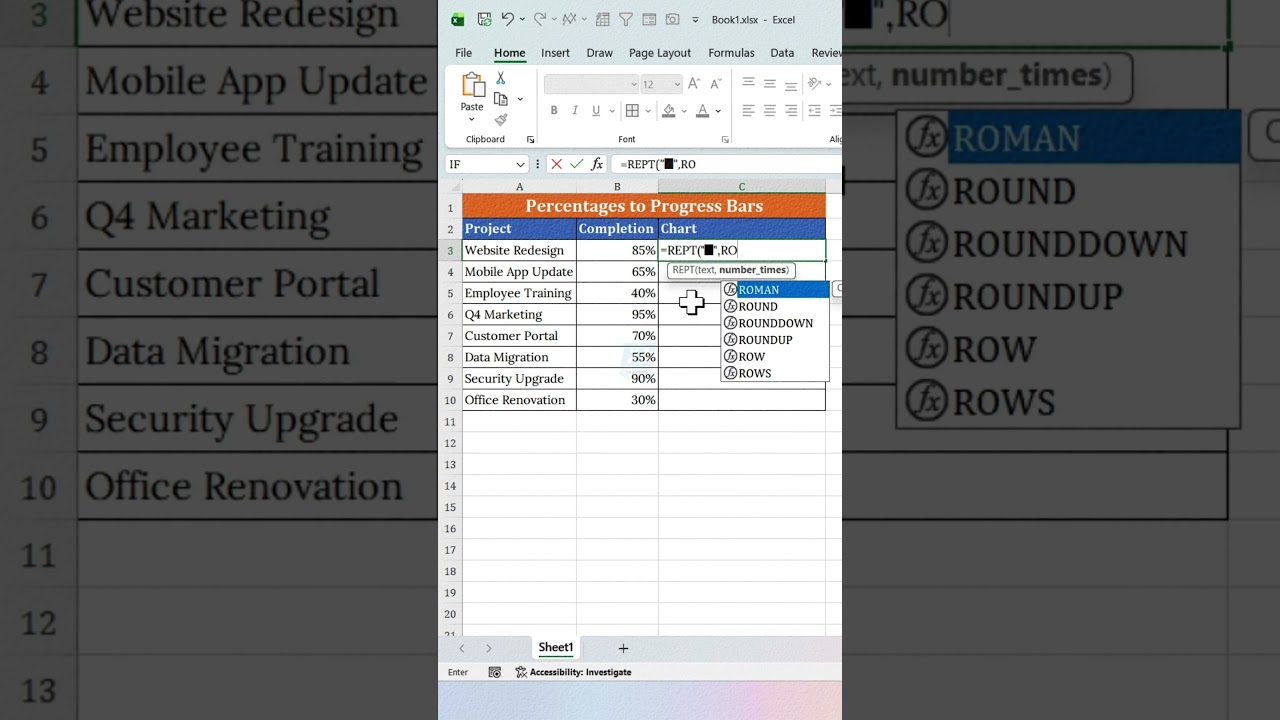Toggle Underline formatting

click(596, 111)
